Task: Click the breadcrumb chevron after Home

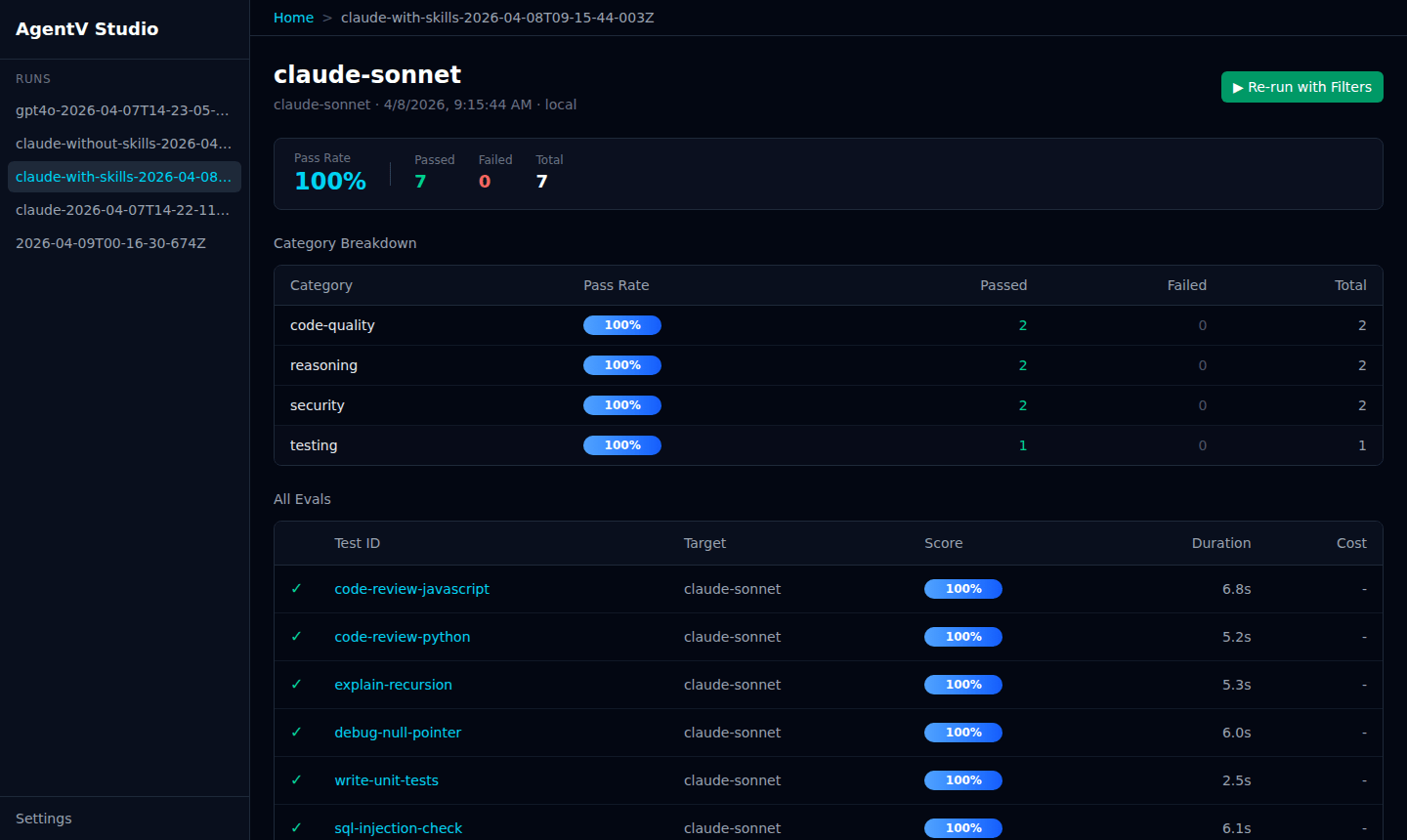Action: 327,17
